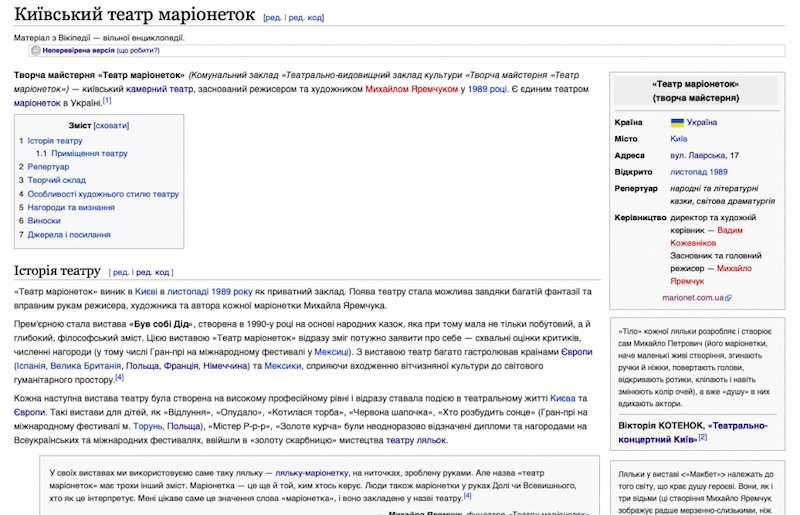Visit marionet.com.ua website link
The width and height of the screenshot is (800, 515).
tap(693, 298)
